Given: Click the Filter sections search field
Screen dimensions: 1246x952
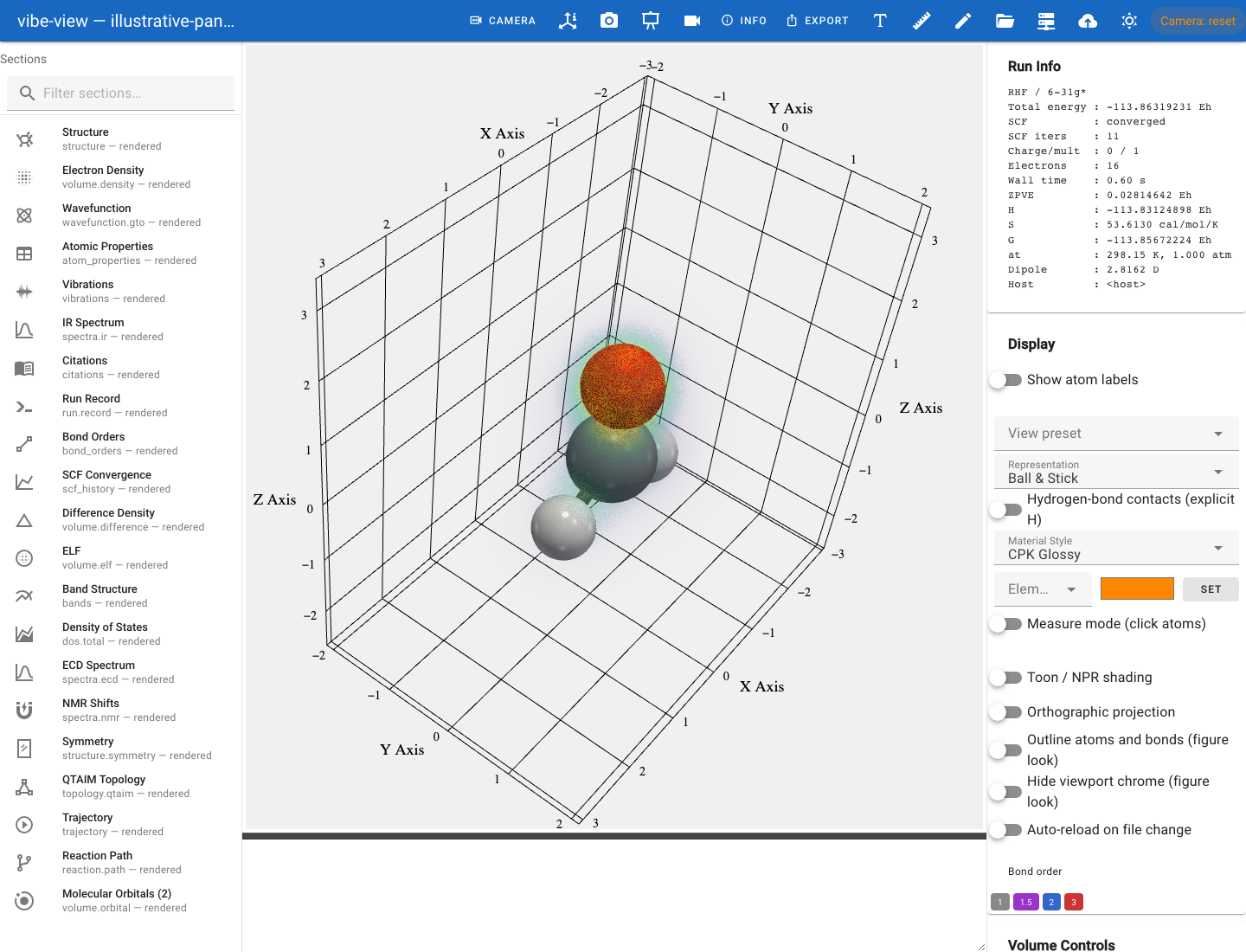Looking at the screenshot, I should pos(121,93).
